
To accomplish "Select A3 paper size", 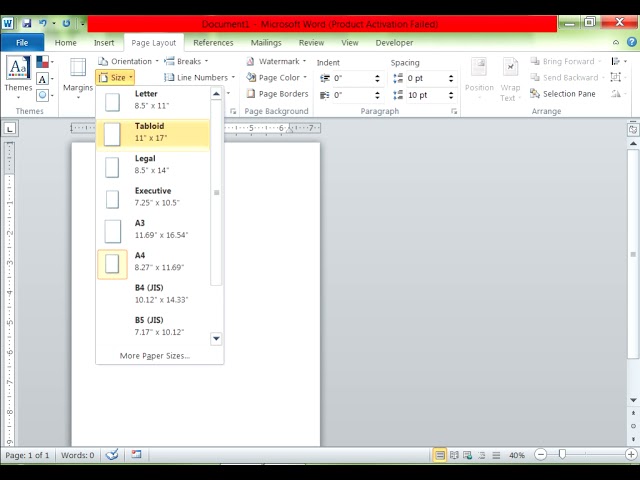I will coord(153,231).
